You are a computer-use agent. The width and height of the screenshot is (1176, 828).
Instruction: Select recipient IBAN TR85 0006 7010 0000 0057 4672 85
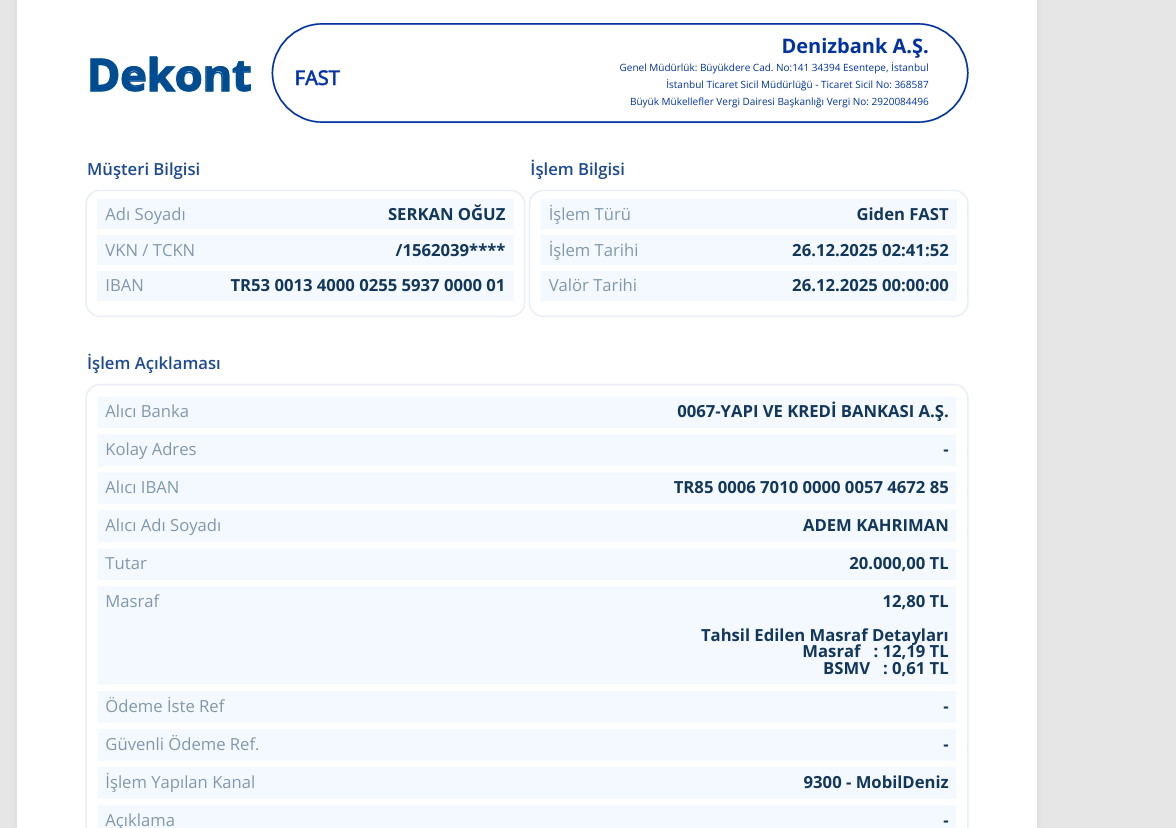[811, 488]
